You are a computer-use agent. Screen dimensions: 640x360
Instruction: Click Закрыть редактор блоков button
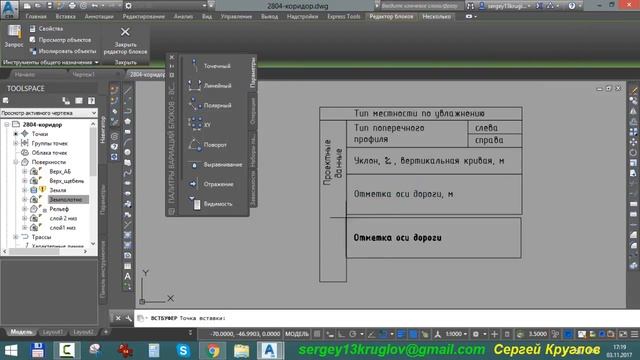click(125, 41)
